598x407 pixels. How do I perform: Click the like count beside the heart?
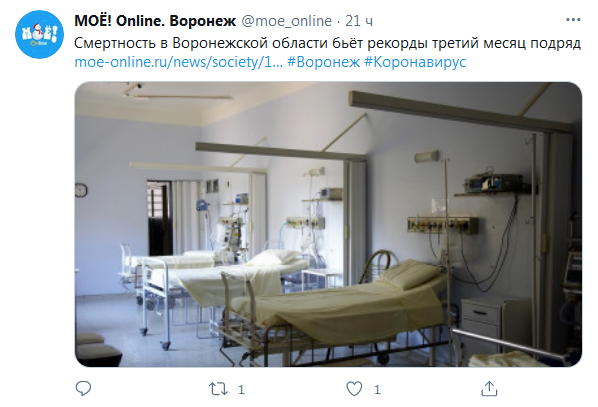click(x=377, y=389)
